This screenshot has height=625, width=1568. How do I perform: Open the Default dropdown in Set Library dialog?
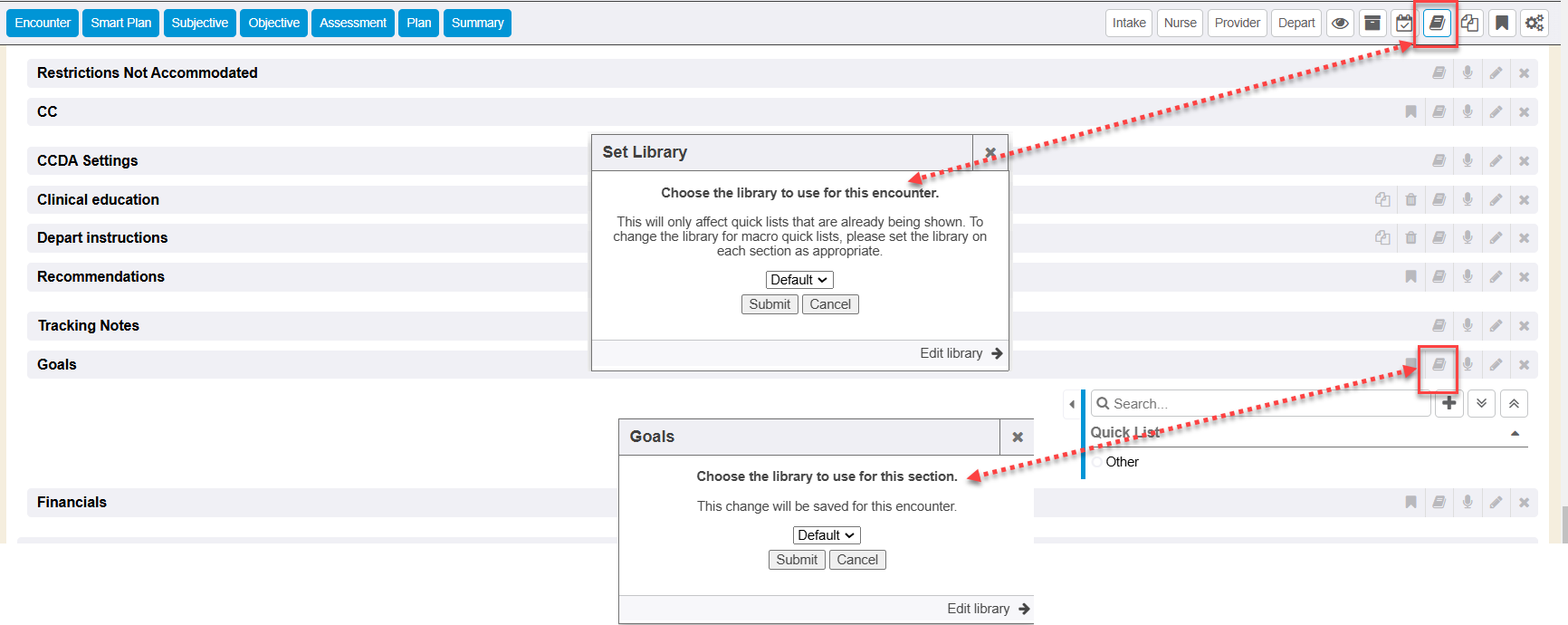click(799, 280)
